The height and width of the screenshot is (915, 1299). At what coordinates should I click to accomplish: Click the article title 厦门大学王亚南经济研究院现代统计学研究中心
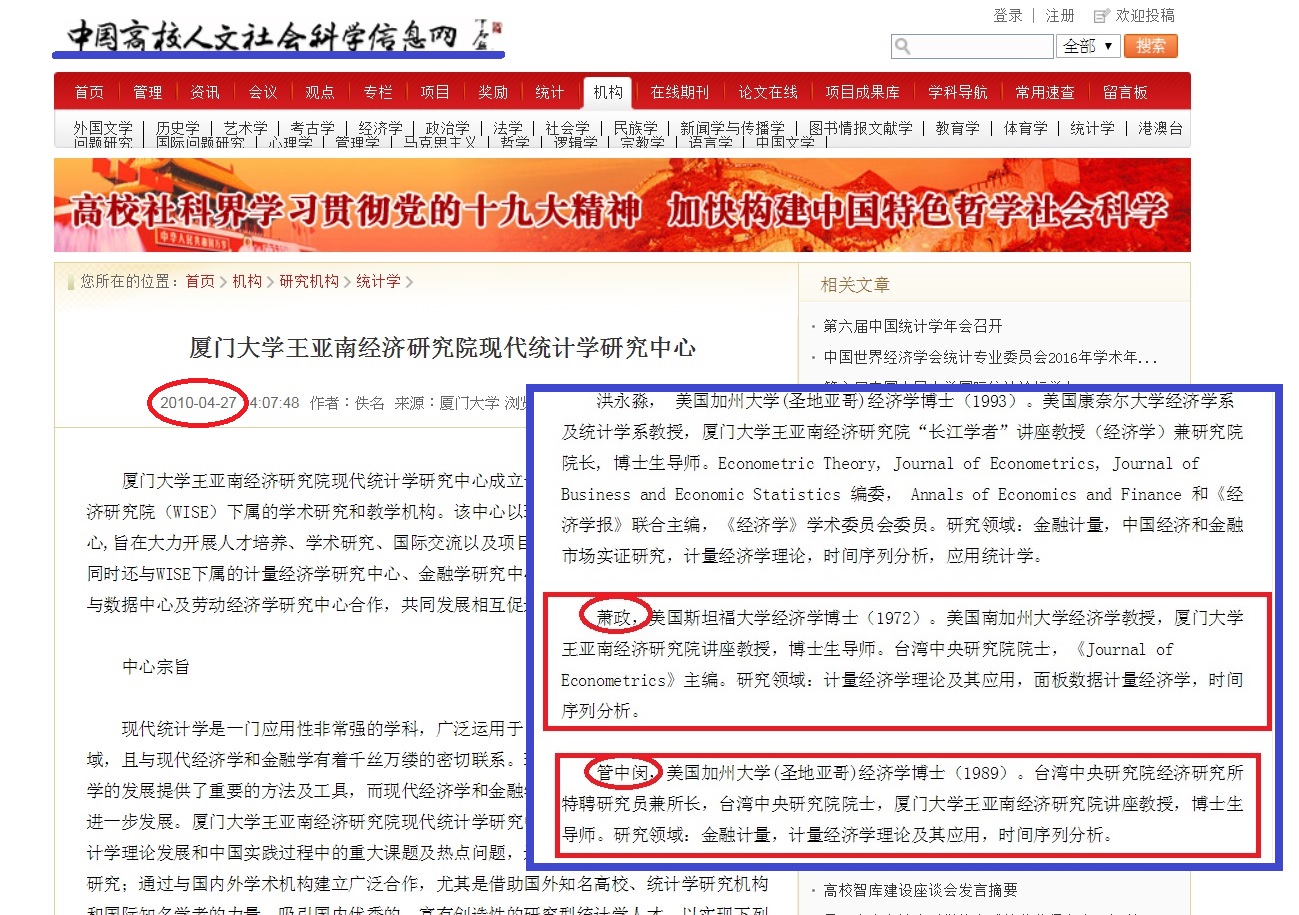pos(442,348)
